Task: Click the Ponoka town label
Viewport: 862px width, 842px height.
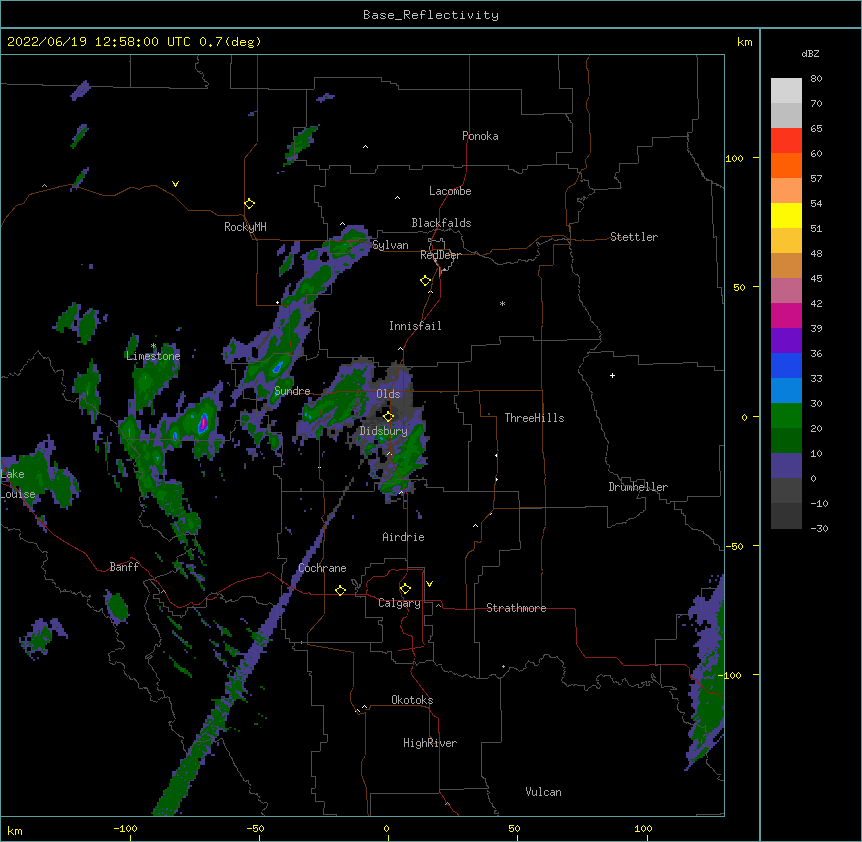Action: pyautogui.click(x=480, y=136)
